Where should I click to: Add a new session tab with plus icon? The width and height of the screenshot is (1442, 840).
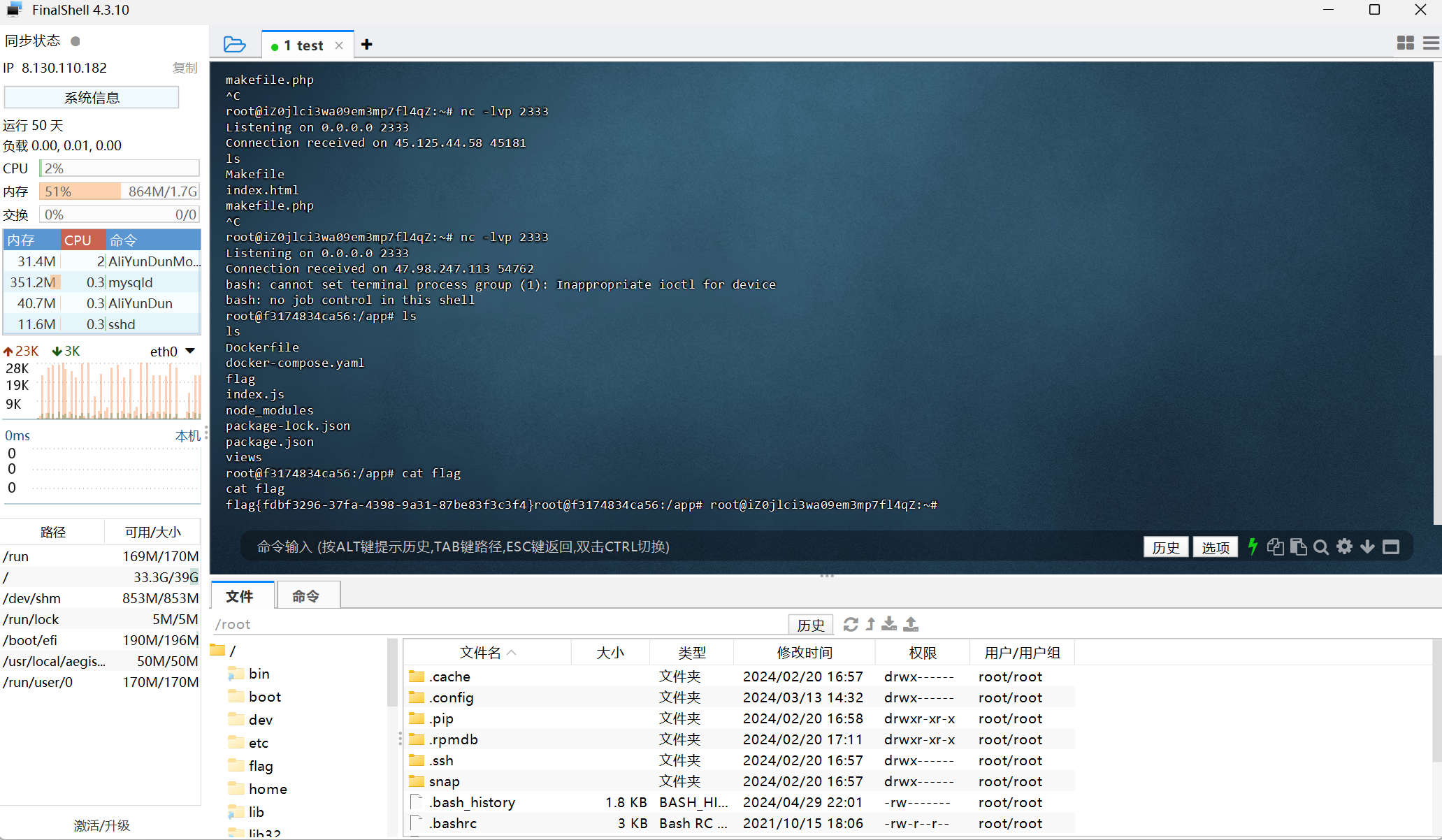click(367, 45)
